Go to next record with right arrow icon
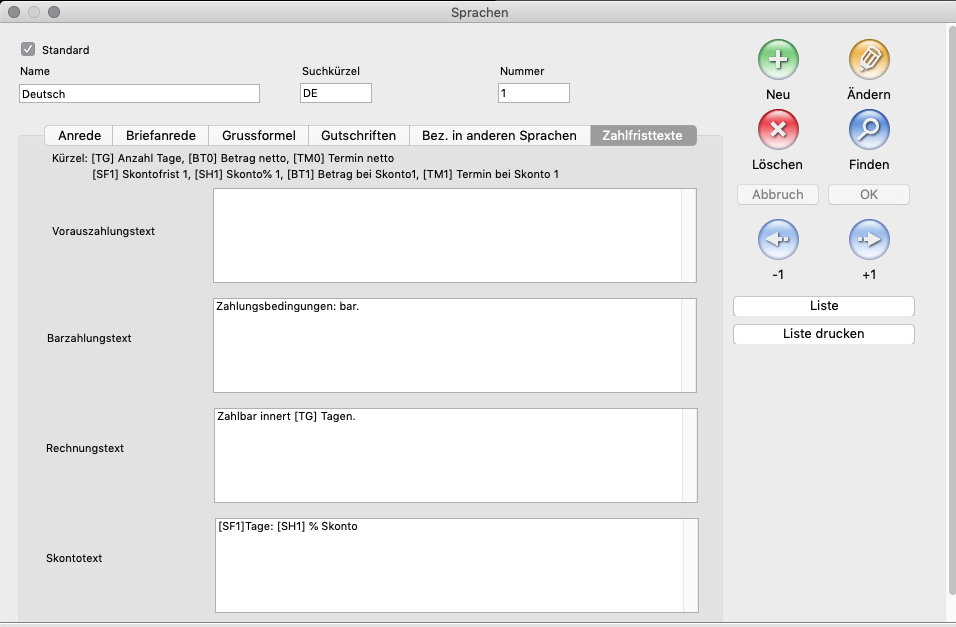Screen dimensions: 956x627 pyautogui.click(x=868, y=240)
